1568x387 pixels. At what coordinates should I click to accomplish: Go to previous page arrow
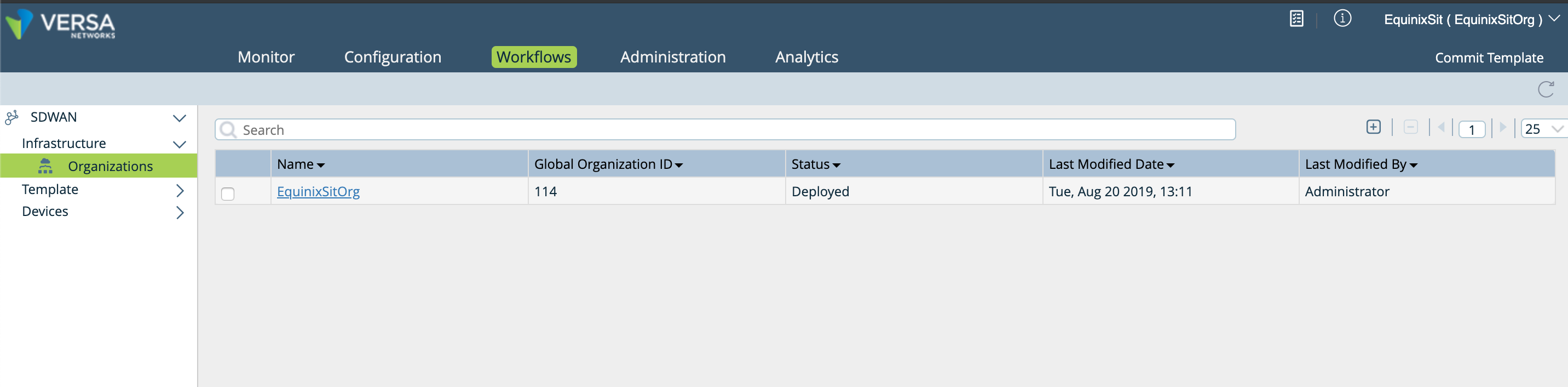(1441, 127)
